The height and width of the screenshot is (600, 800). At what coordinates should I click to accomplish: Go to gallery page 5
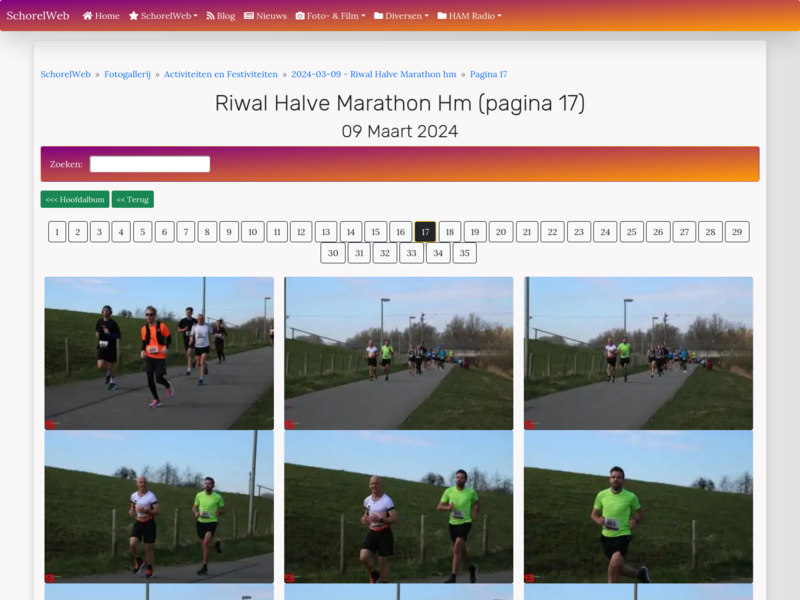(x=143, y=232)
